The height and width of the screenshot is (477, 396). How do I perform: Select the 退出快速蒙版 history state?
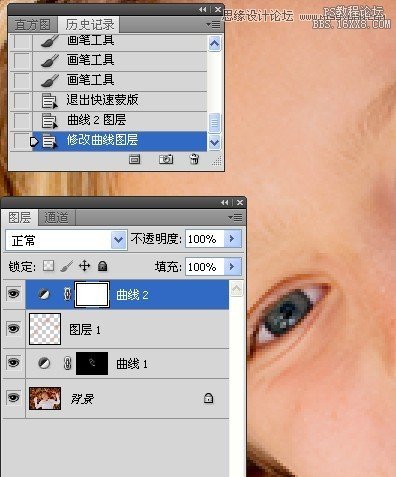point(108,100)
